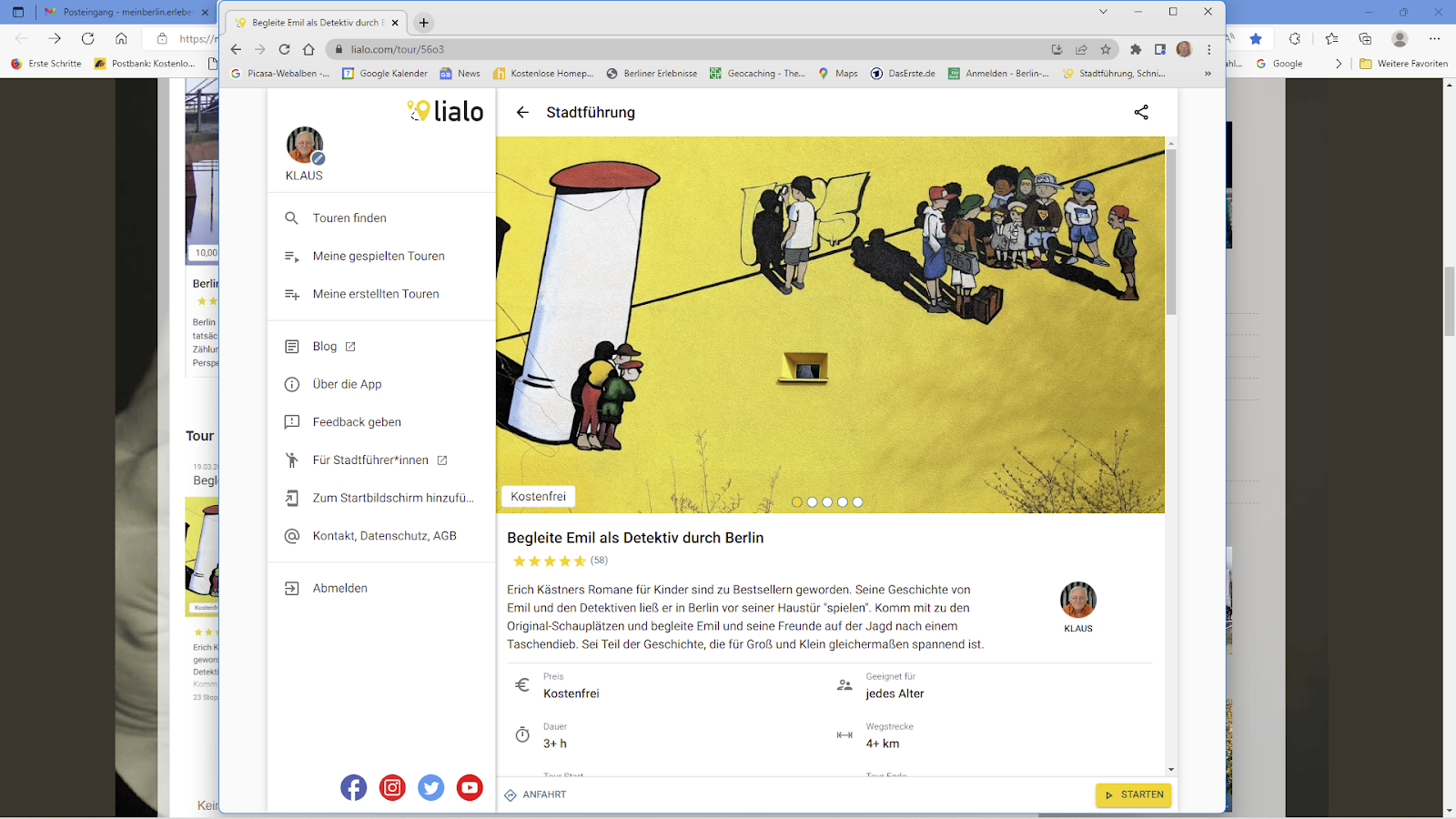Bookmark this page with star icon

1106,49
